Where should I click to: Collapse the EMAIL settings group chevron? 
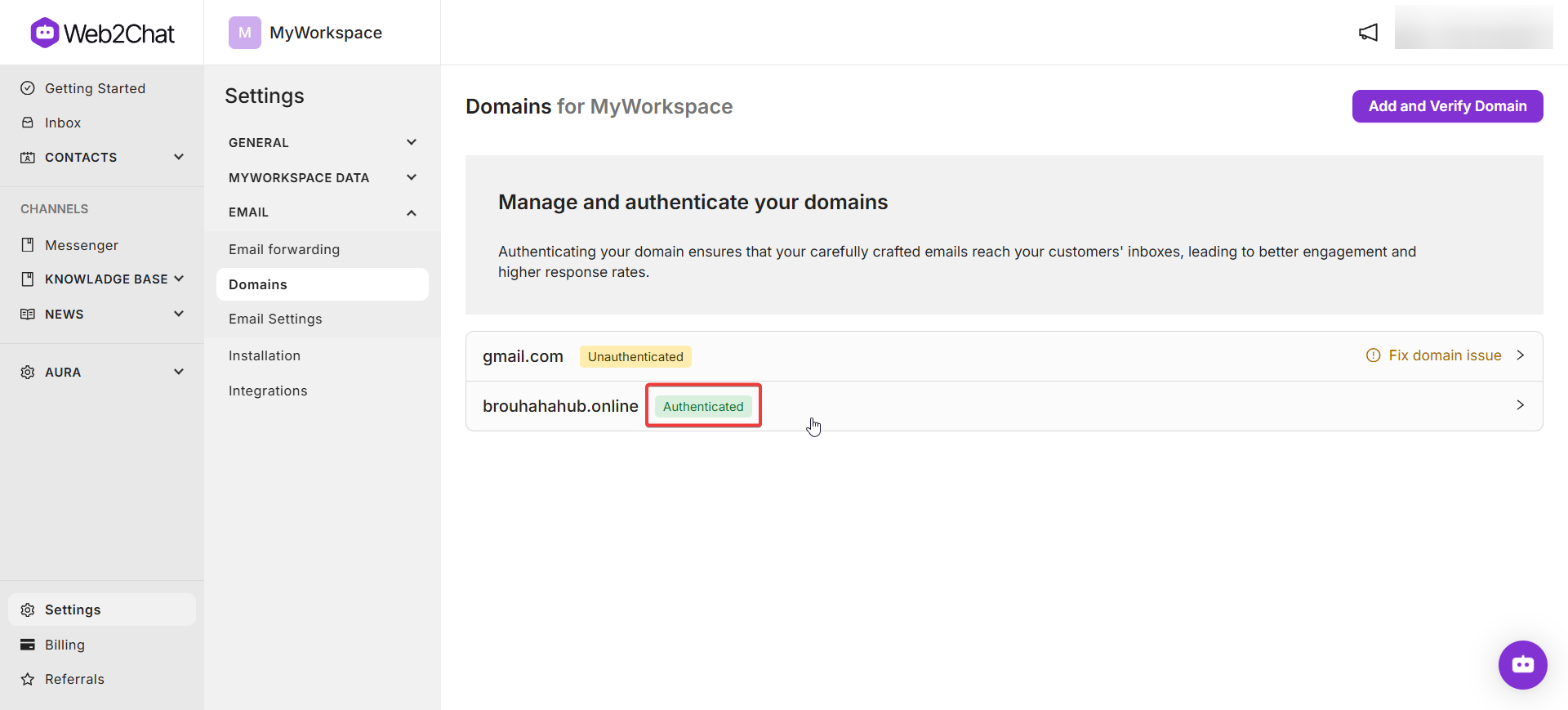click(412, 212)
